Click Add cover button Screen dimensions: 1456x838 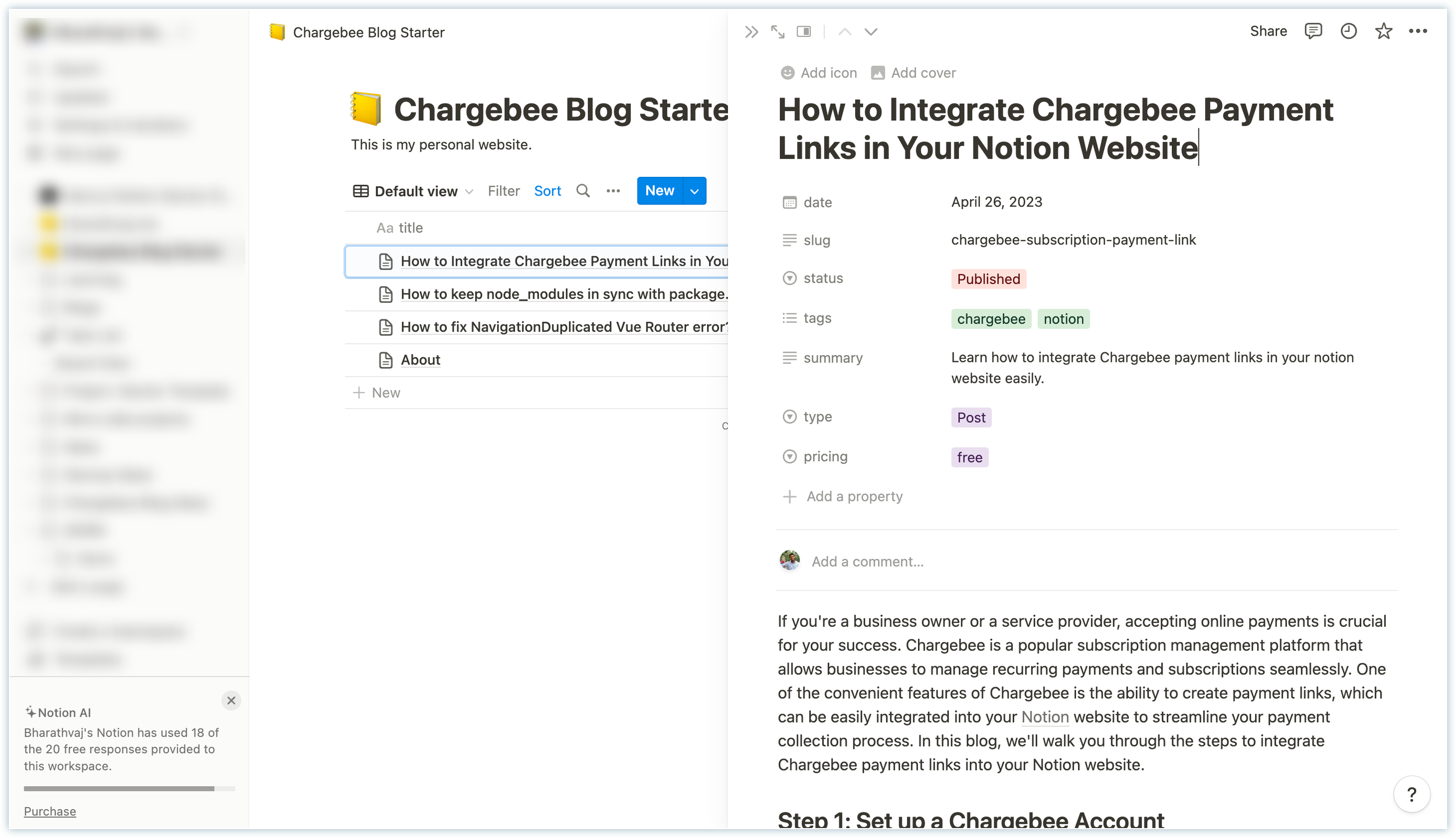pos(913,73)
